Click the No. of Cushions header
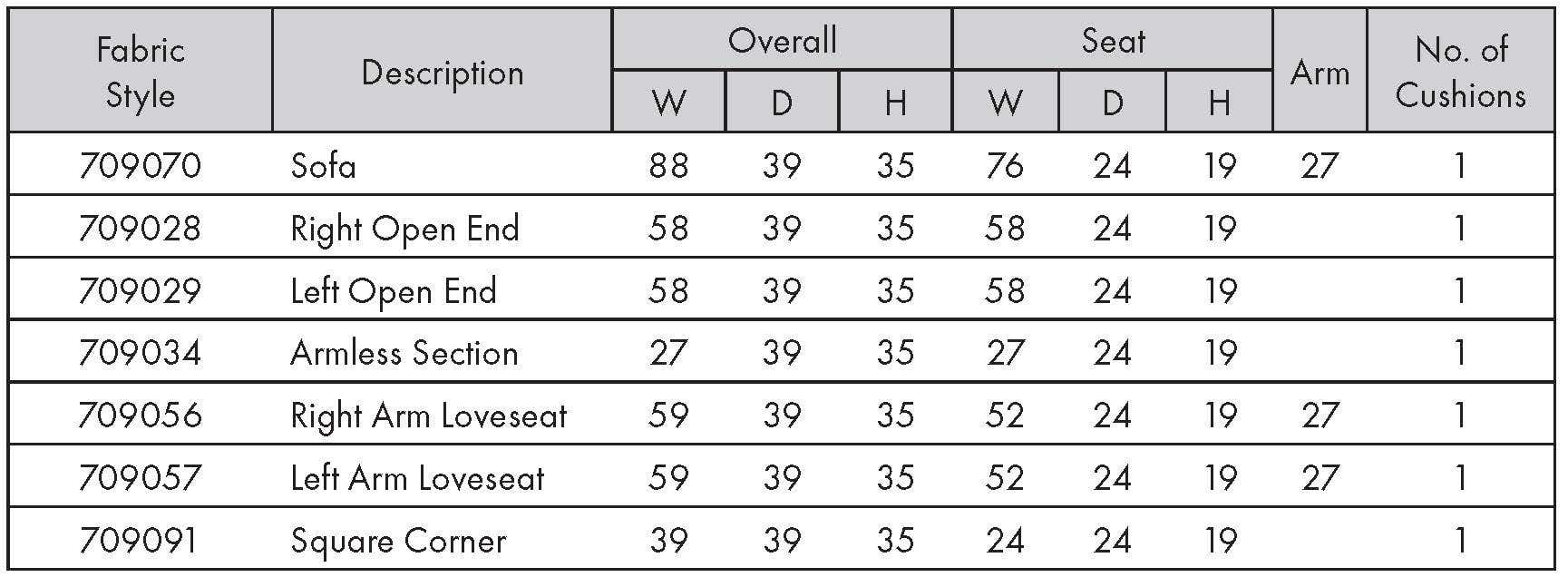This screenshot has width=1568, height=577. (1460, 72)
